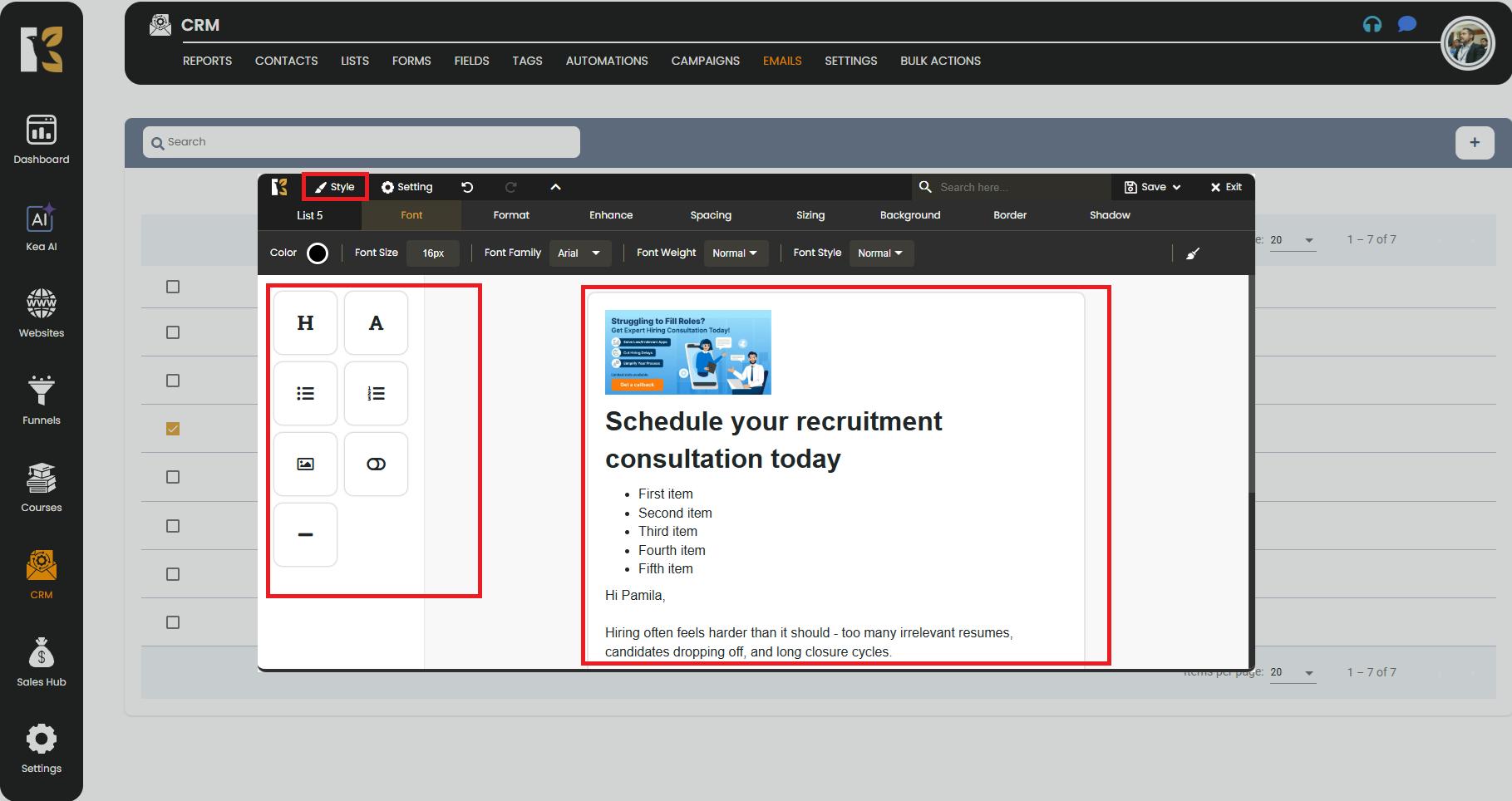Image resolution: width=1512 pixels, height=801 pixels.
Task: Insert a numbered list block
Action: (x=376, y=394)
